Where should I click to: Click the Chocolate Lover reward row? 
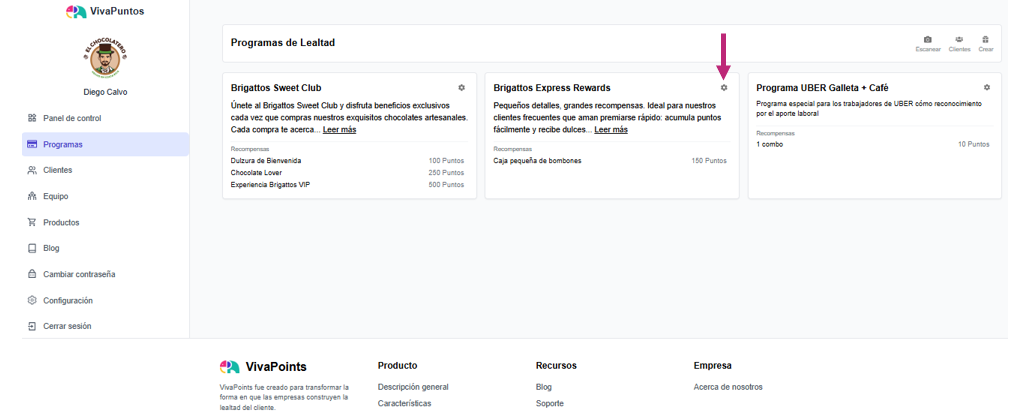pyautogui.click(x=347, y=173)
